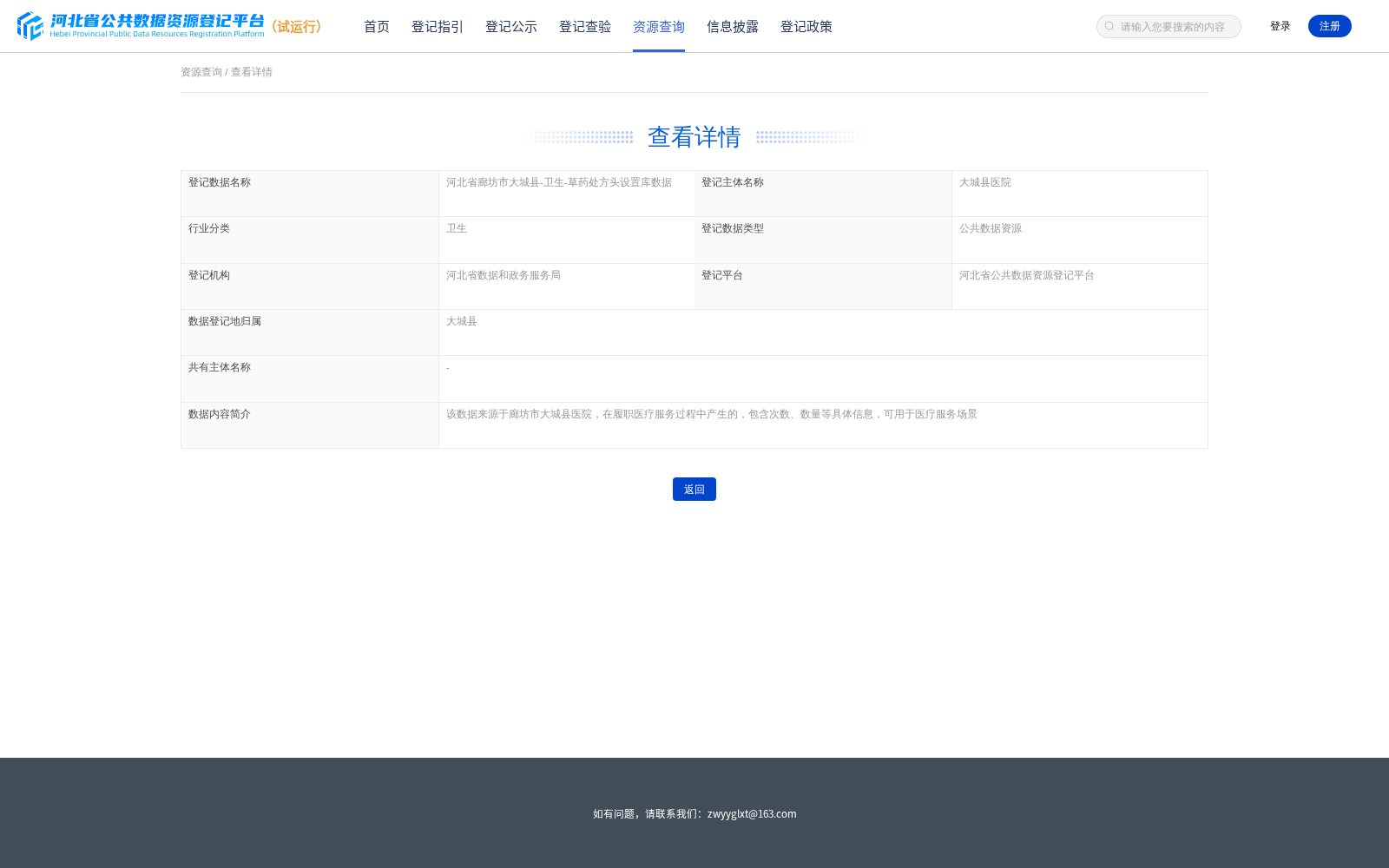
Task: Click the 数据内容简介 description text
Action: pyautogui.click(x=712, y=414)
